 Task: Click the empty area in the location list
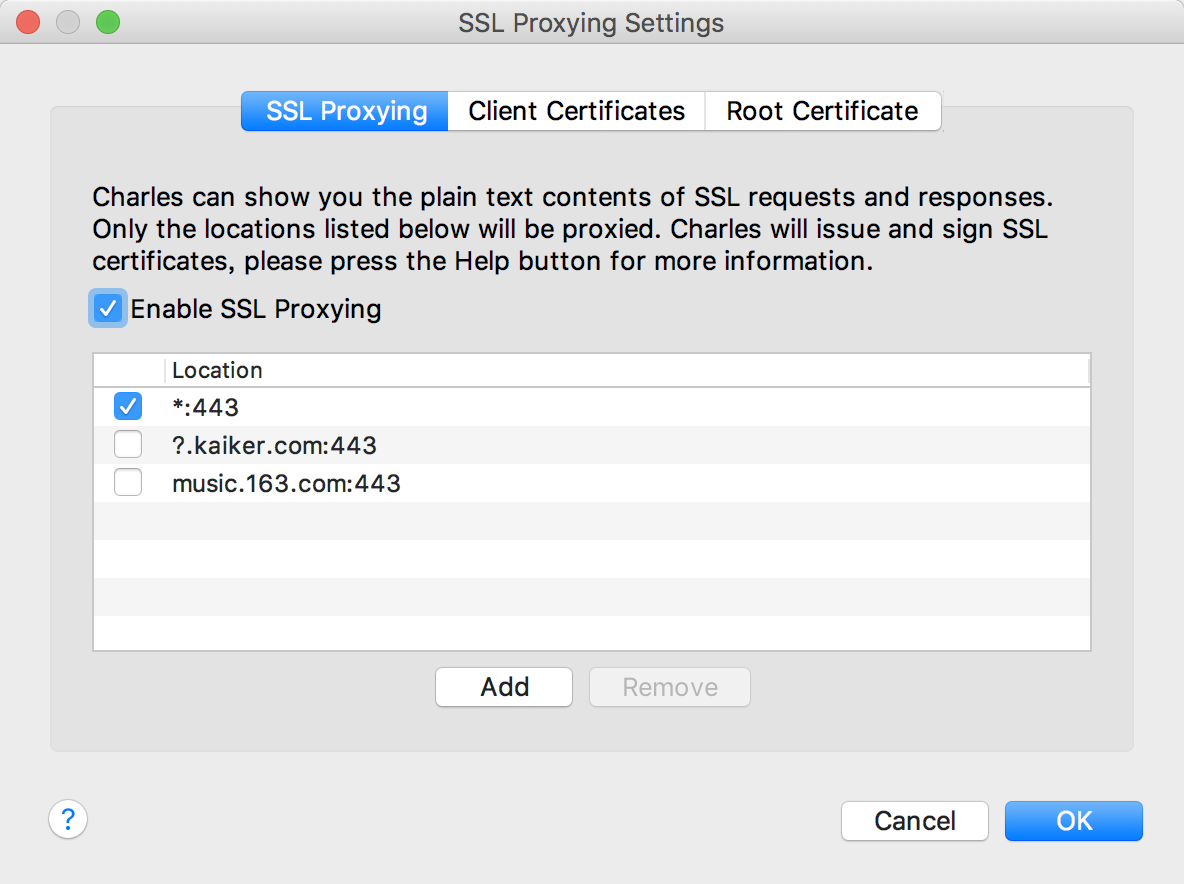click(590, 578)
